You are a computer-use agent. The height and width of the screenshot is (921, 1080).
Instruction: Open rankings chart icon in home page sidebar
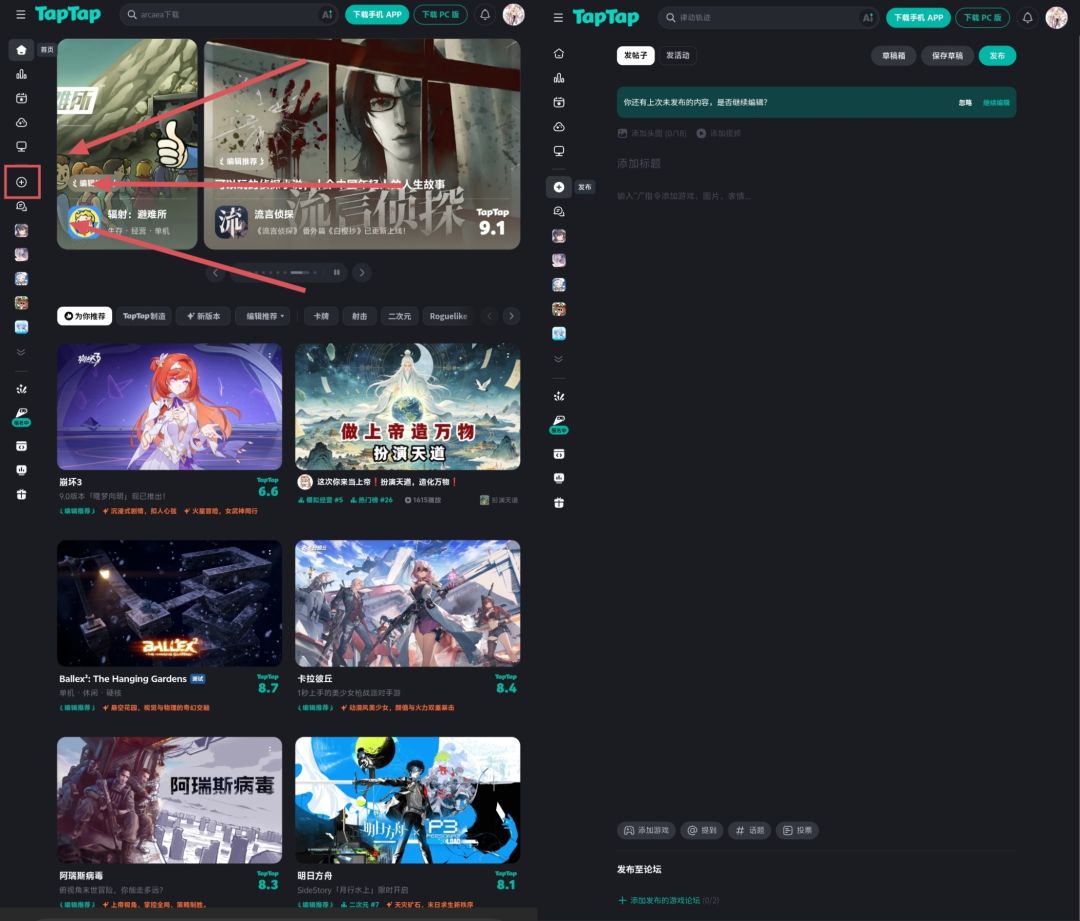(x=21, y=74)
